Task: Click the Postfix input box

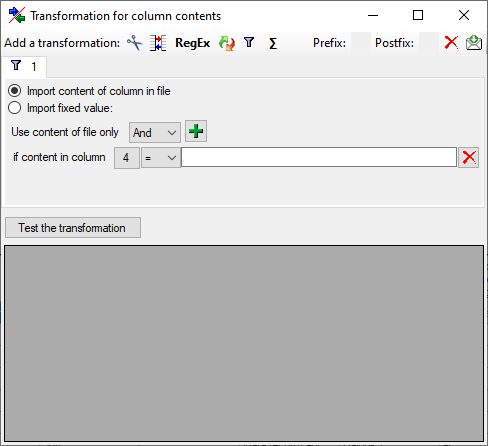Action: [x=429, y=43]
